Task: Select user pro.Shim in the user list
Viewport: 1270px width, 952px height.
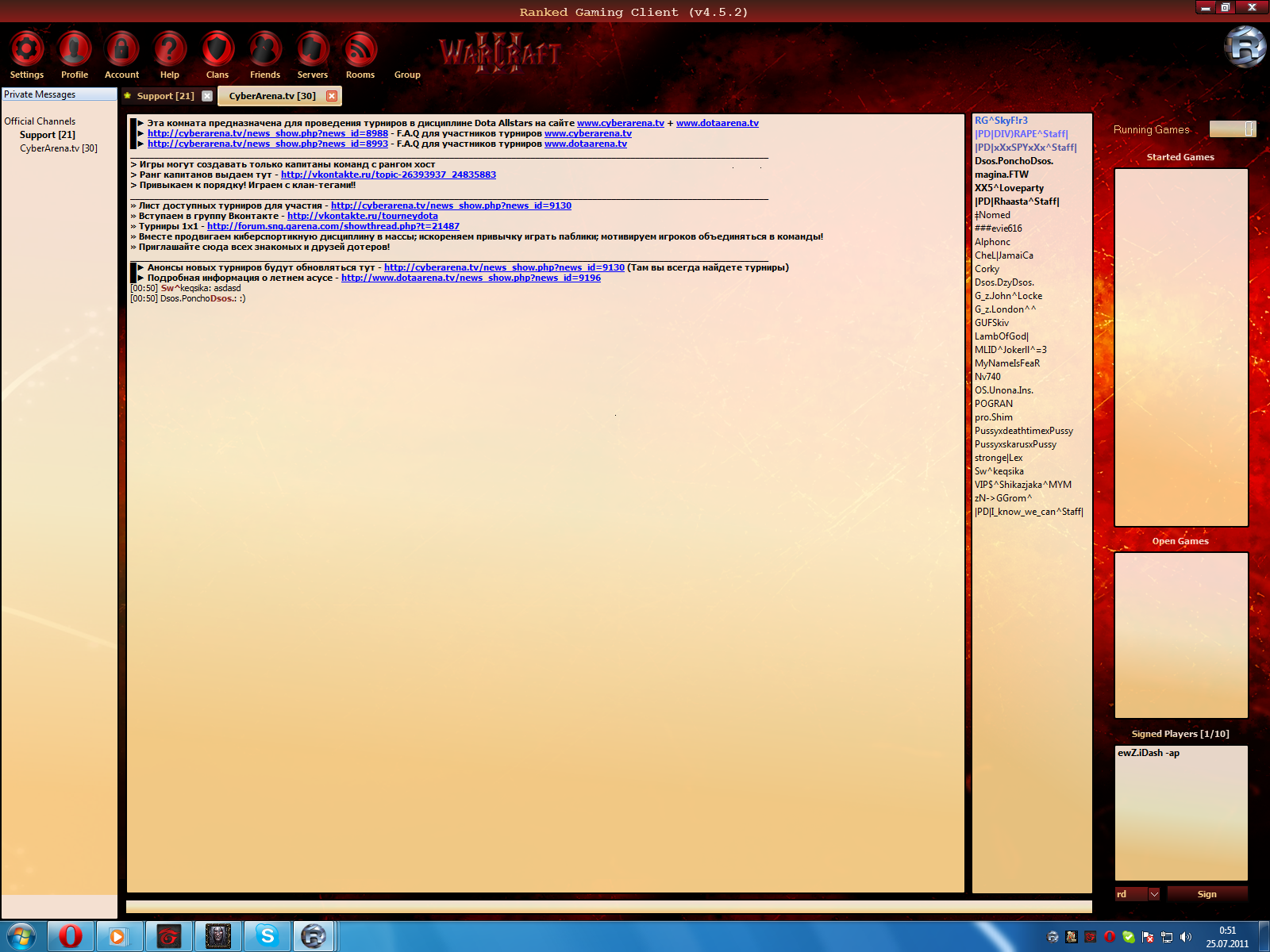Action: click(x=994, y=417)
